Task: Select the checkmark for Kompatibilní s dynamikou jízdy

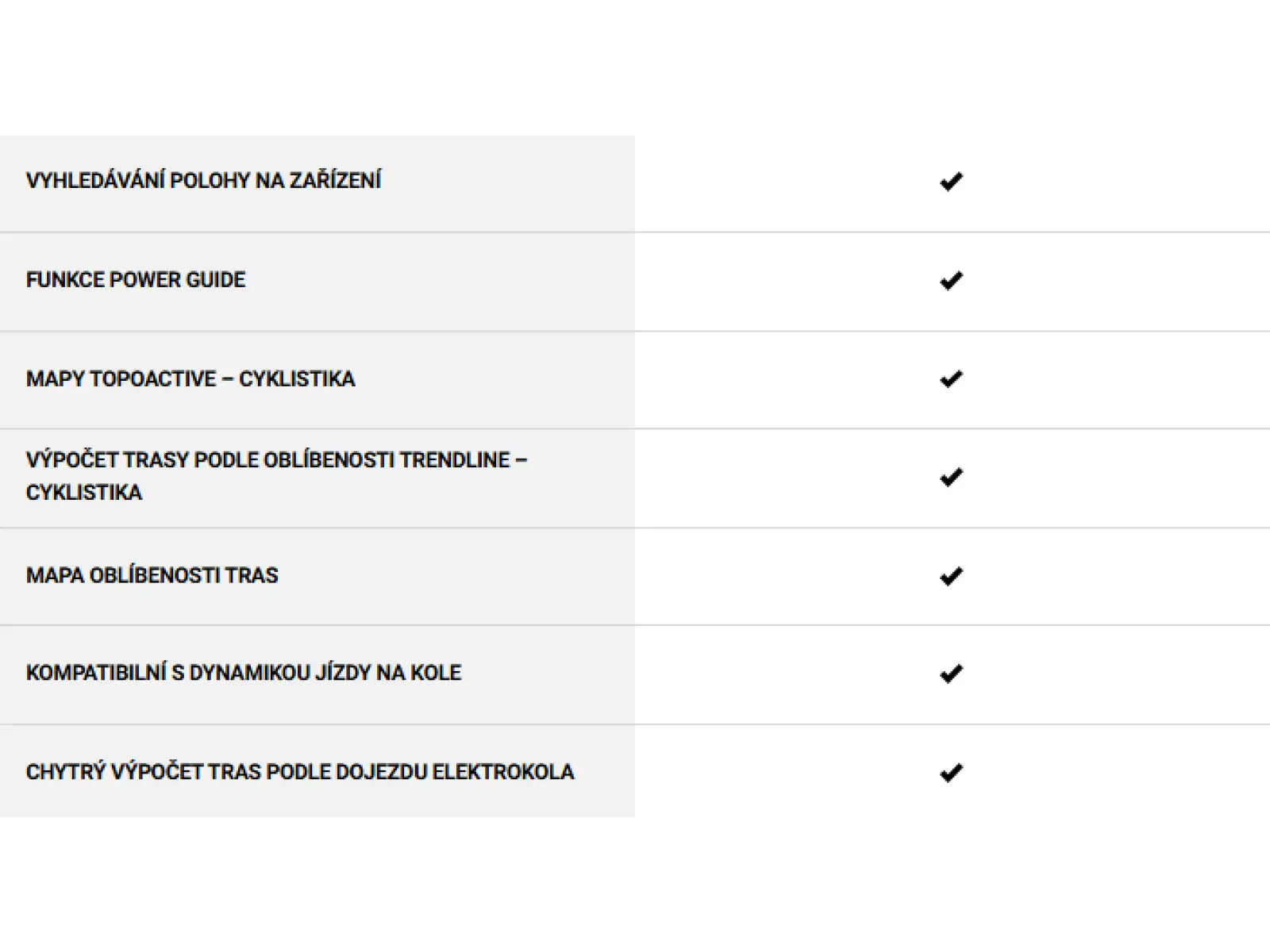Action: coord(951,674)
